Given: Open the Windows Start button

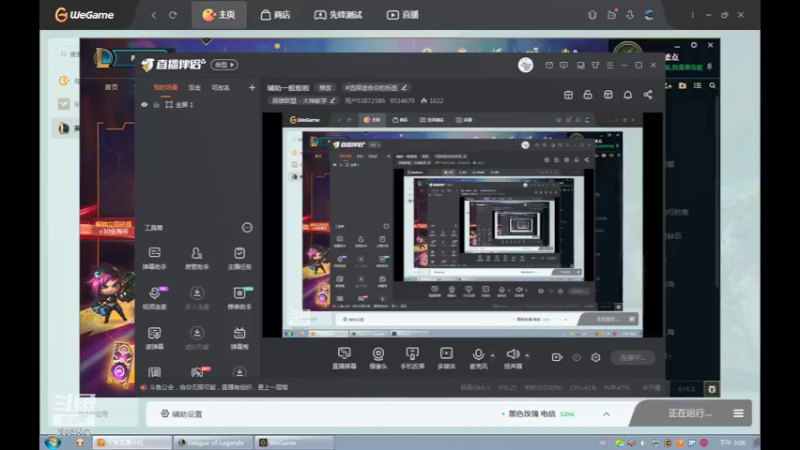Looking at the screenshot, I should pyautogui.click(x=53, y=442).
